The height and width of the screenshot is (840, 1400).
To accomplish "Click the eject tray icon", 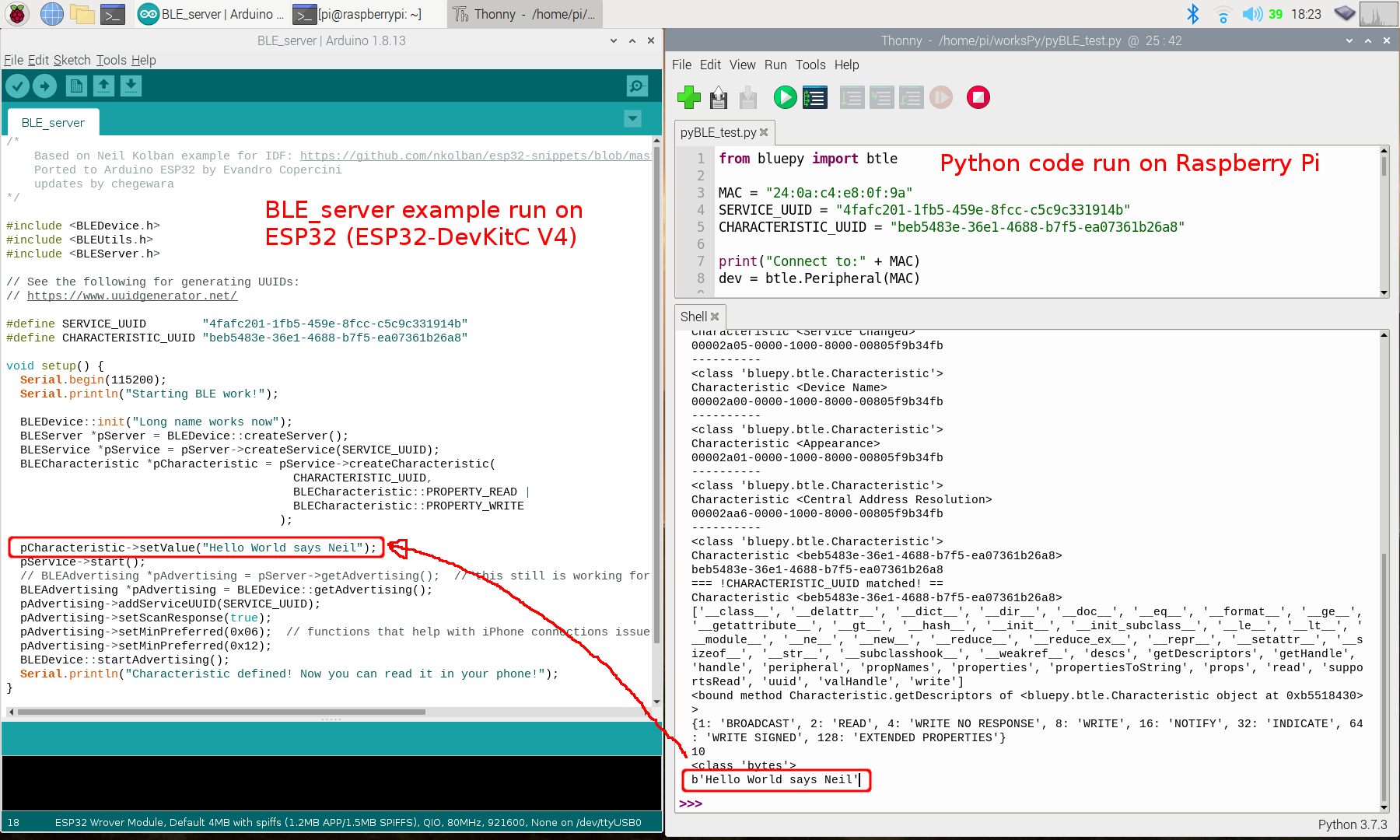I will (x=1345, y=13).
